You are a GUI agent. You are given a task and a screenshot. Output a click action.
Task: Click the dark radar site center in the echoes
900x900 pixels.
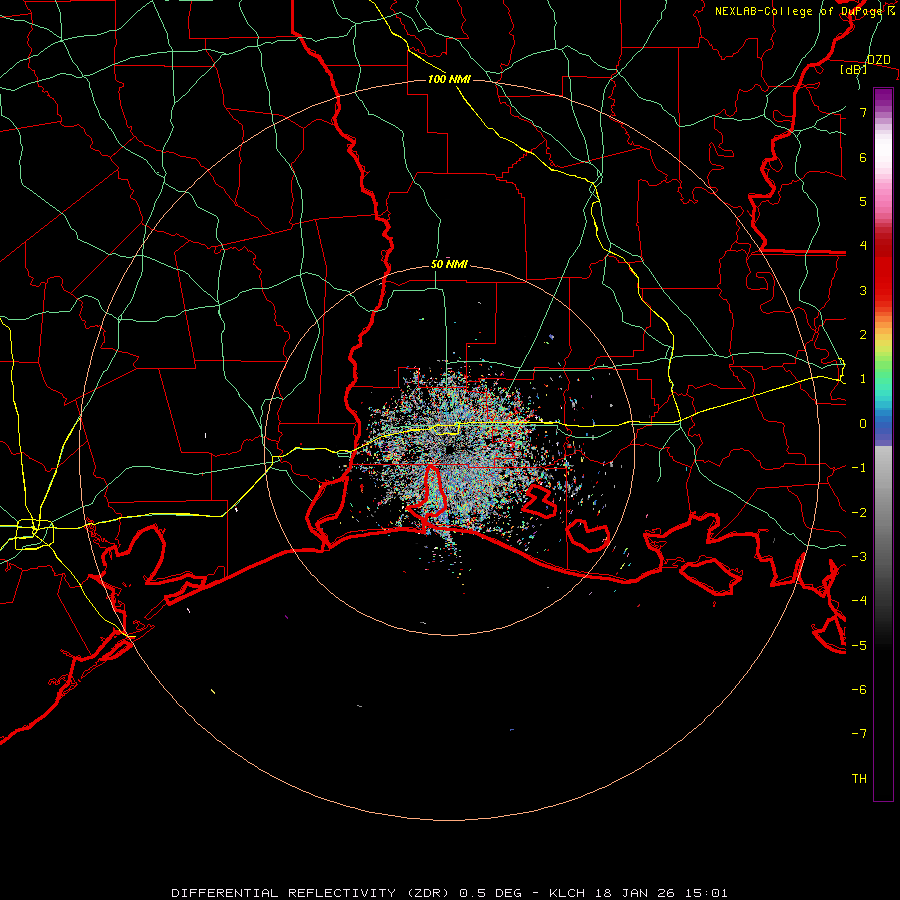pyautogui.click(x=449, y=451)
